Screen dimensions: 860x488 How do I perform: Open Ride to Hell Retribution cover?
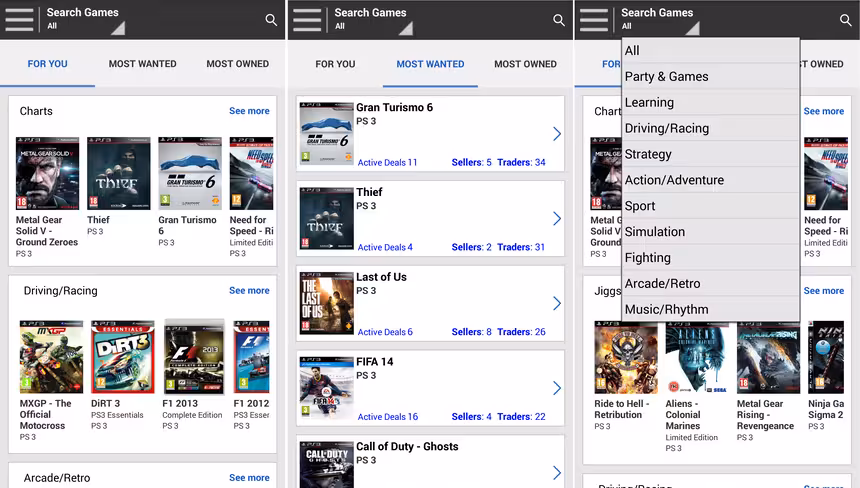click(626, 358)
